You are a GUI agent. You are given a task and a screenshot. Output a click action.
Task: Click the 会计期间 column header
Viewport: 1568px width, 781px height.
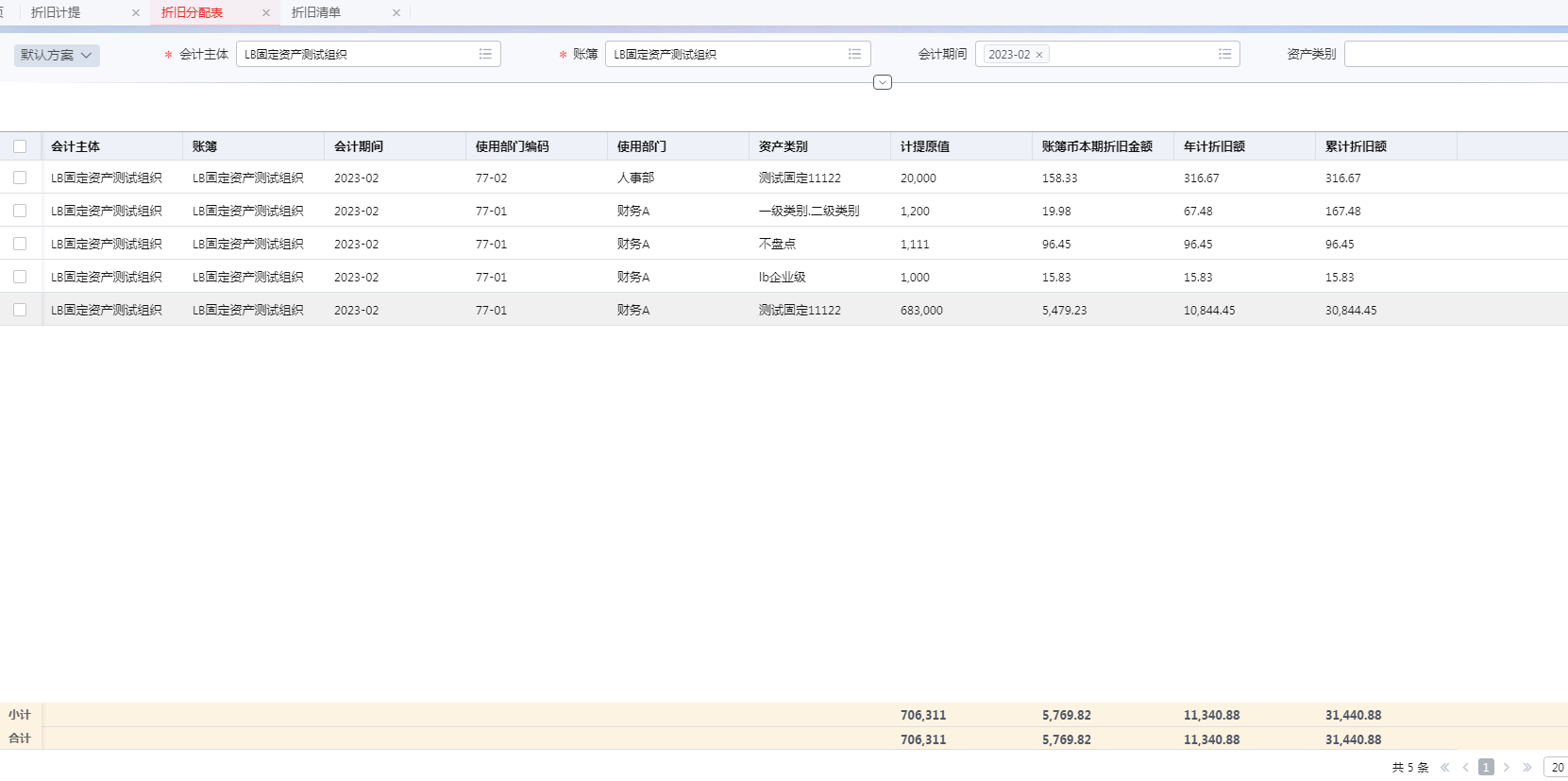(x=359, y=146)
